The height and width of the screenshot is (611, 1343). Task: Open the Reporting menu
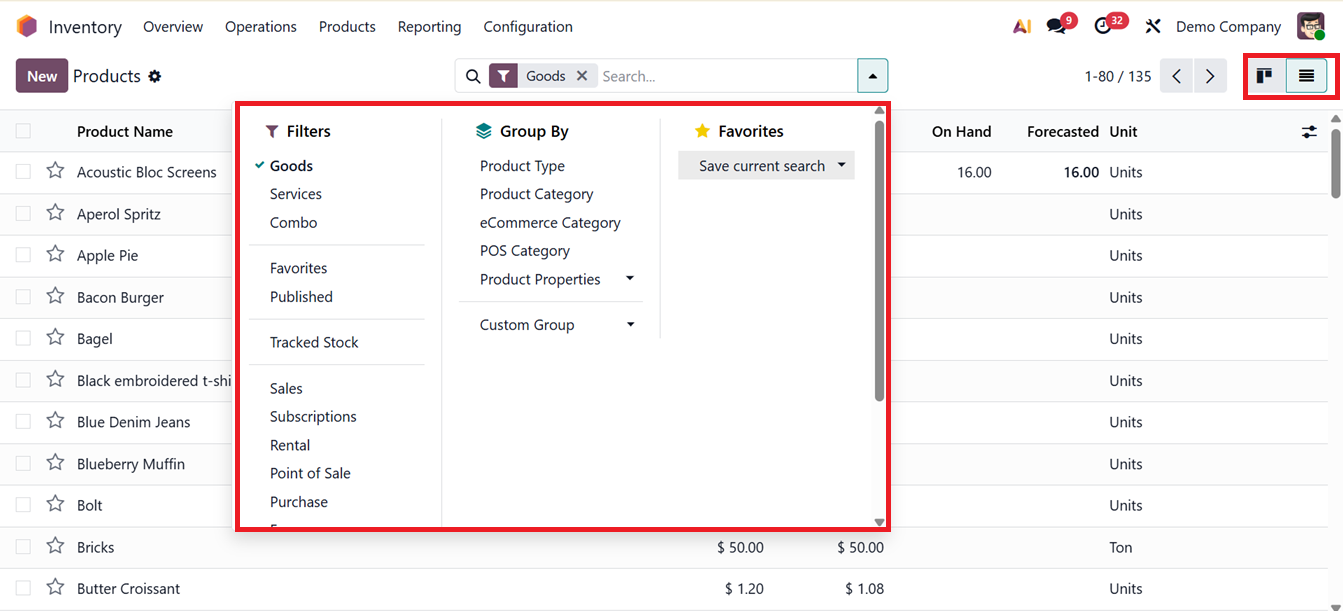[429, 26]
